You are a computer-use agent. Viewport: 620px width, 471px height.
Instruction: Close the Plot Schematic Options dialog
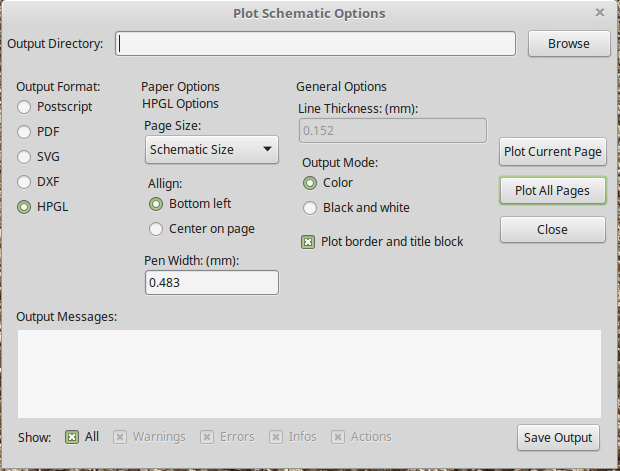click(599, 13)
